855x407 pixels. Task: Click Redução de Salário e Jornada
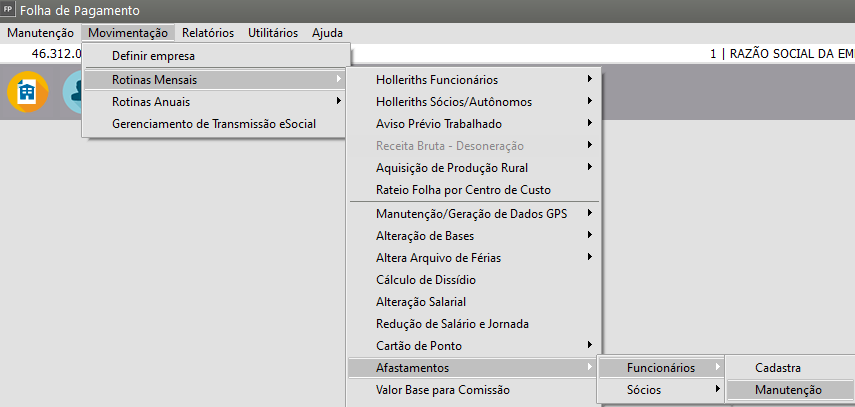452,324
